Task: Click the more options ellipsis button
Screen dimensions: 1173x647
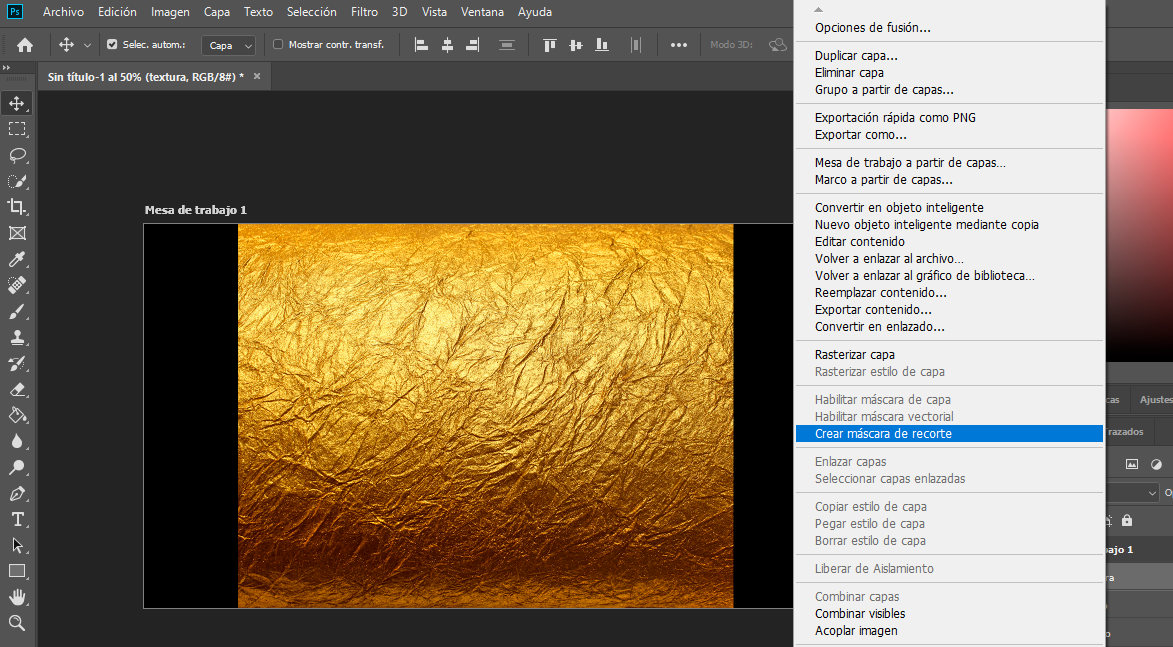Action: click(x=679, y=45)
